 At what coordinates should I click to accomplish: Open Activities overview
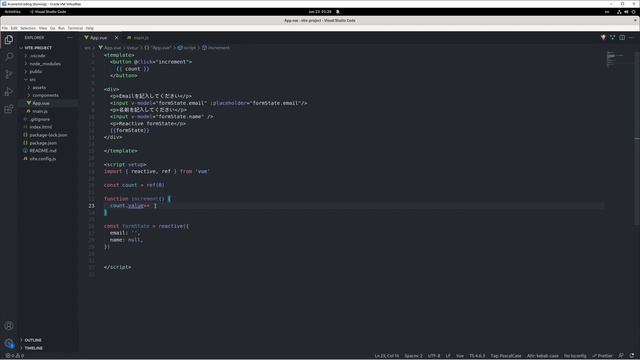pyautogui.click(x=12, y=12)
